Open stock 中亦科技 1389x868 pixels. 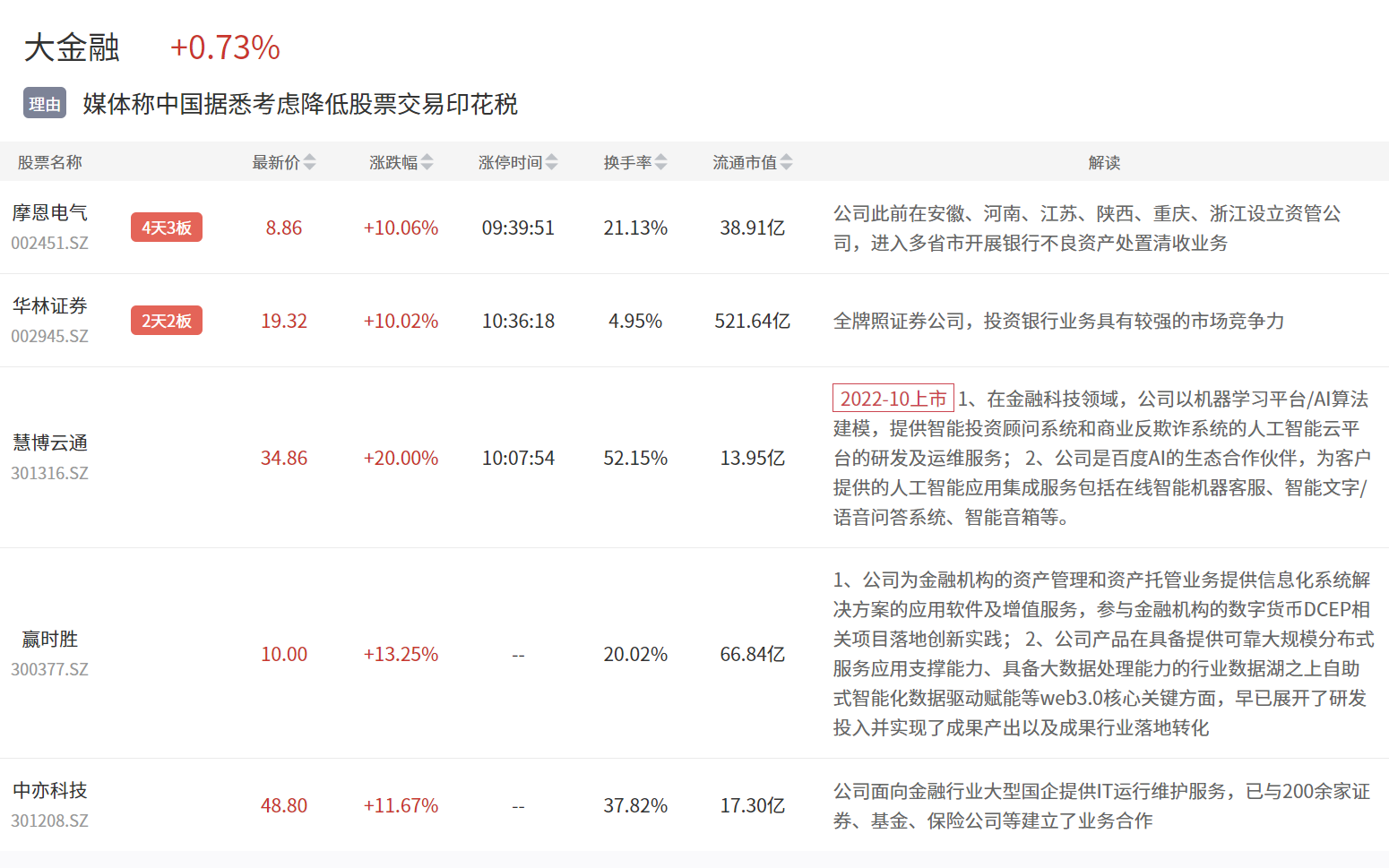click(x=50, y=791)
